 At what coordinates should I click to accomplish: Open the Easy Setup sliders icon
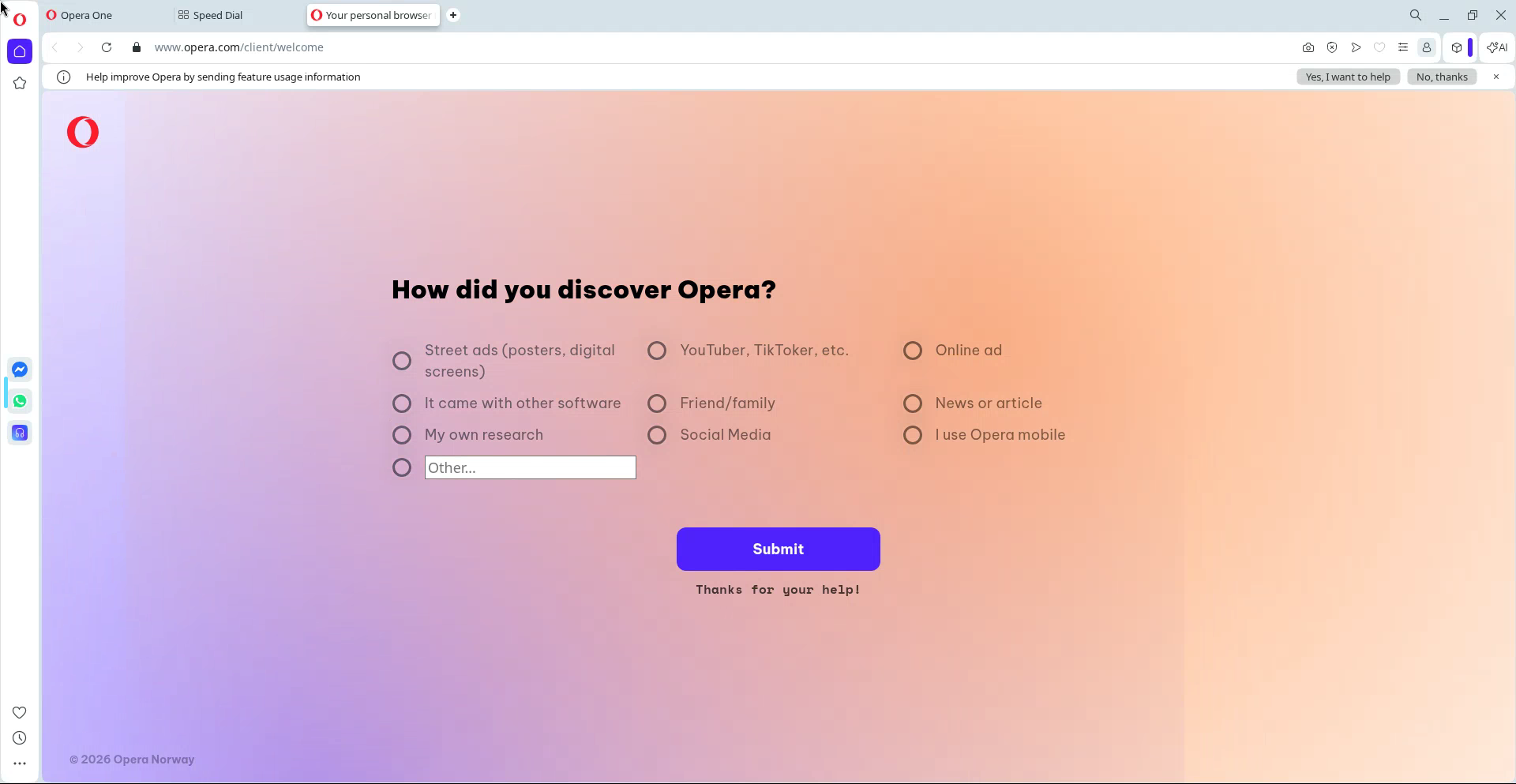pos(1403,47)
